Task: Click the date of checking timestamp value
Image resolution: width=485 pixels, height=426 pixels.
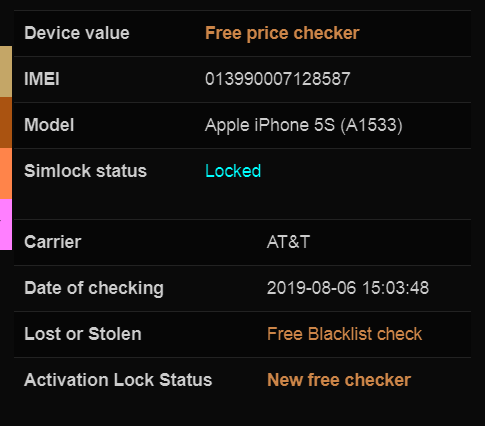Action: click(x=348, y=288)
